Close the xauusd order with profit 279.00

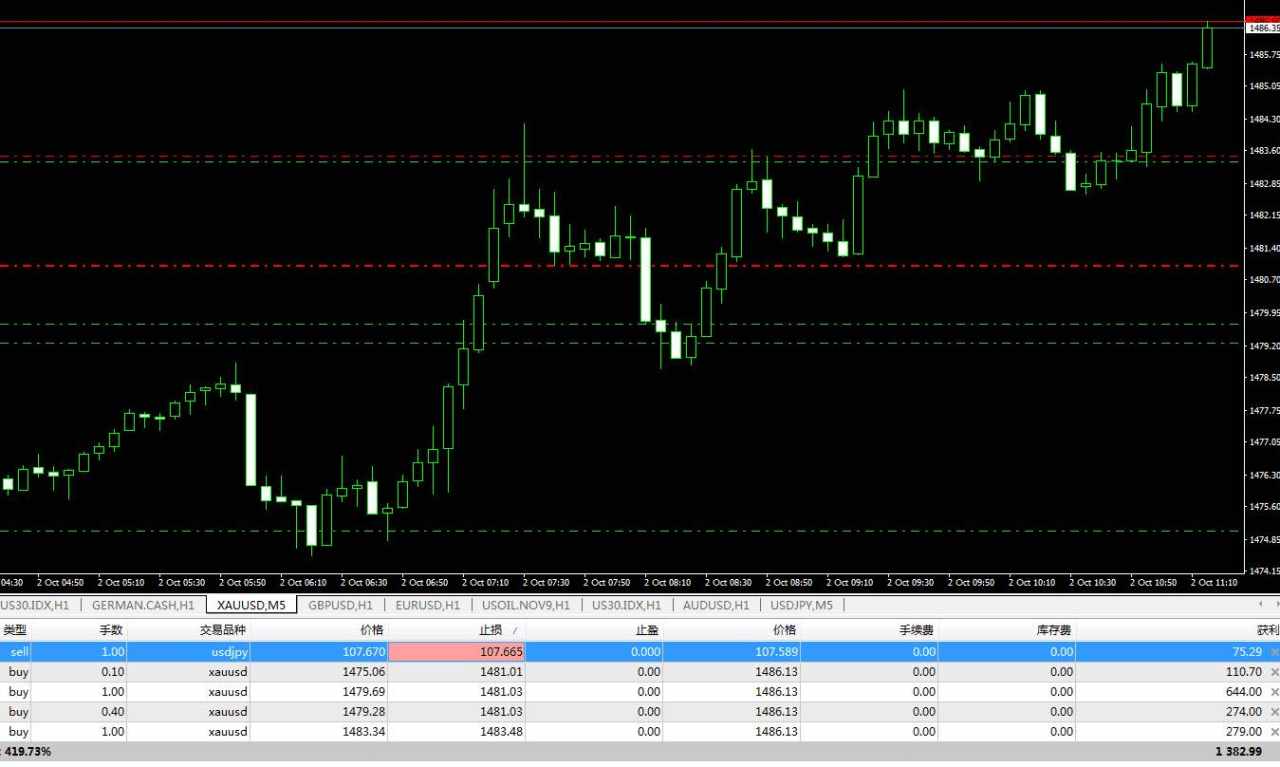click(x=1274, y=732)
